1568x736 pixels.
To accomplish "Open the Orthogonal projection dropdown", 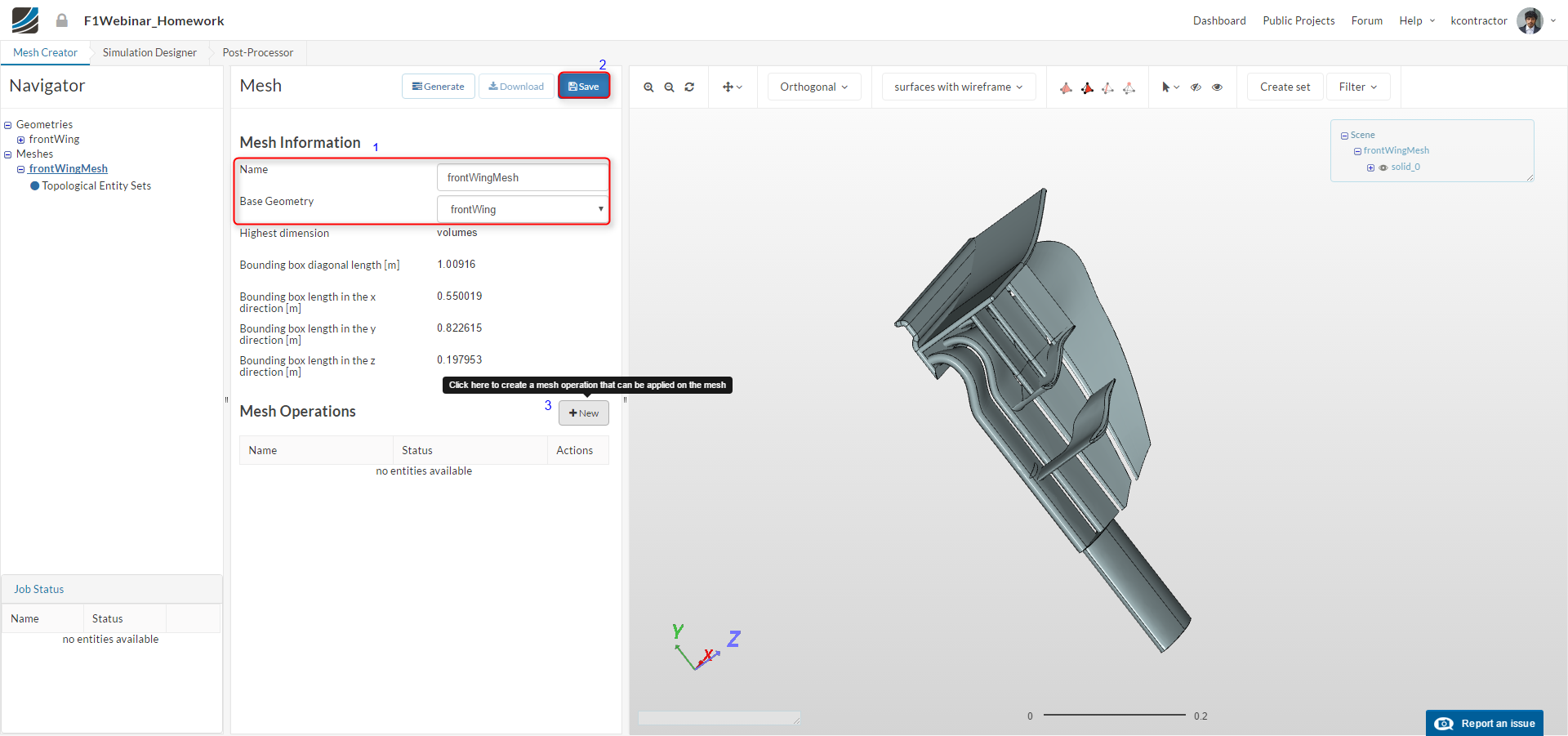I will [x=813, y=87].
